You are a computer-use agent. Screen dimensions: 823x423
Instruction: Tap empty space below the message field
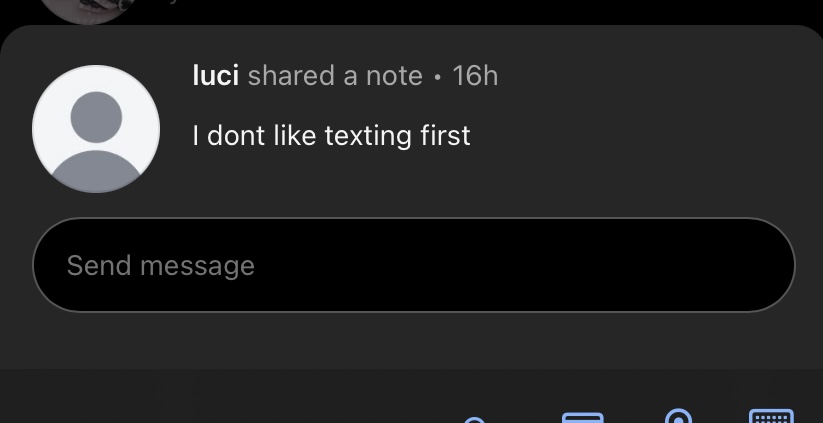click(411, 340)
